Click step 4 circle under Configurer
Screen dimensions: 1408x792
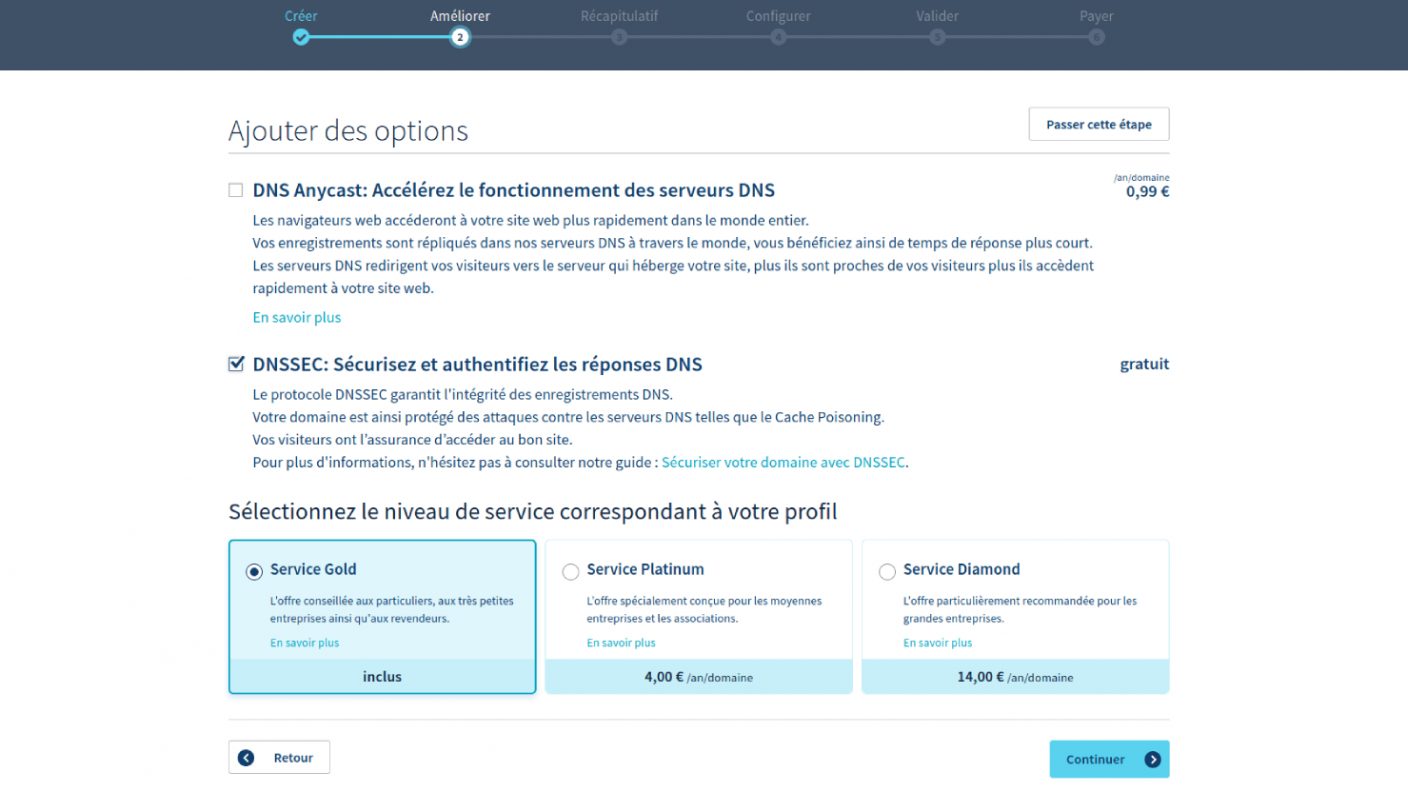tap(778, 37)
